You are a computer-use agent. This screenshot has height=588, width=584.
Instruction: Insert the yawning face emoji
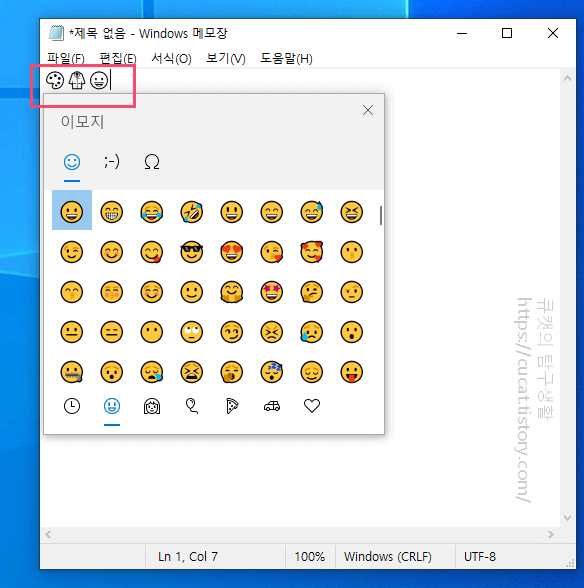point(232,372)
